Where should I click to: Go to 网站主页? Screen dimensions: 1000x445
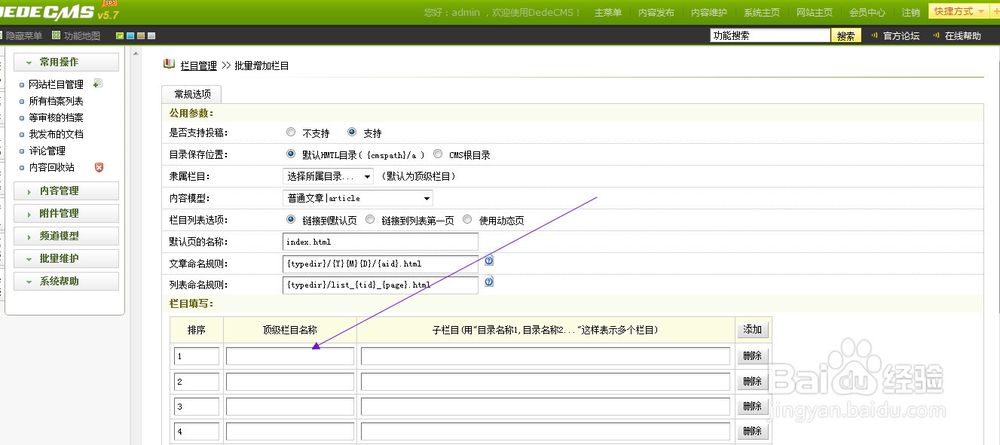[x=814, y=12]
